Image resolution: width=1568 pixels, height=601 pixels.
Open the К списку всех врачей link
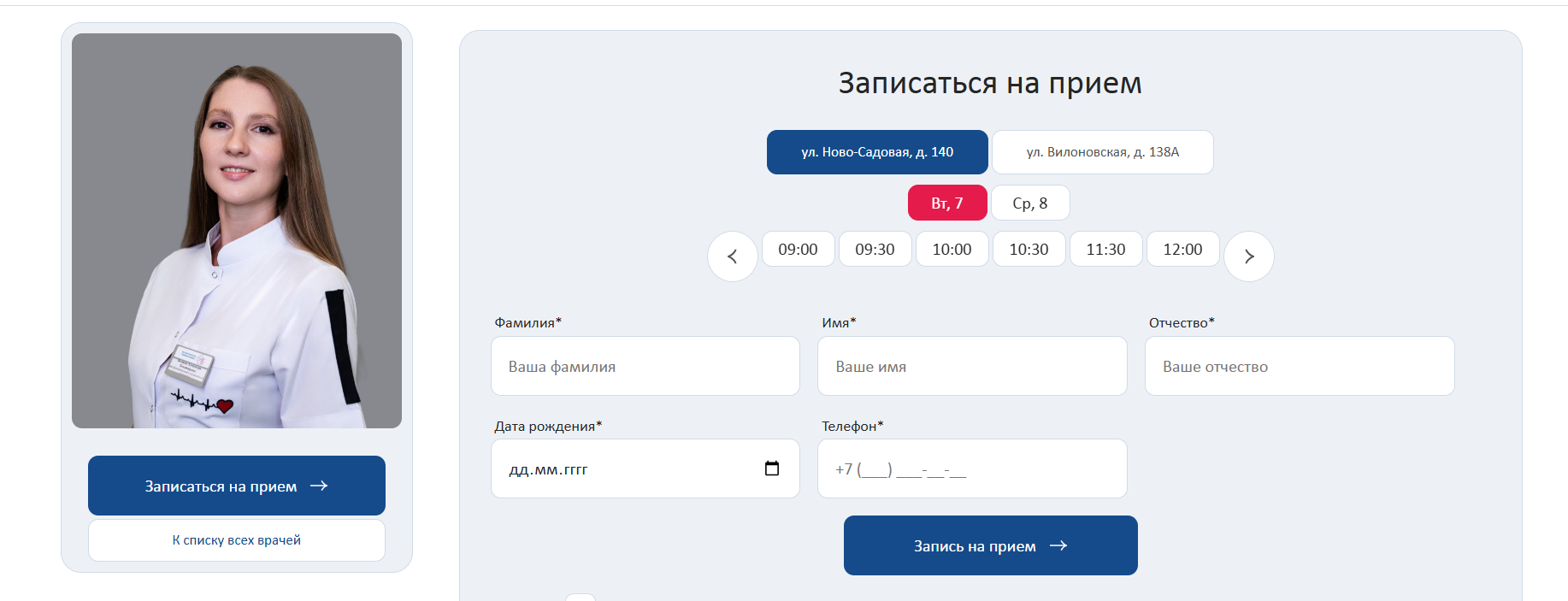(237, 540)
